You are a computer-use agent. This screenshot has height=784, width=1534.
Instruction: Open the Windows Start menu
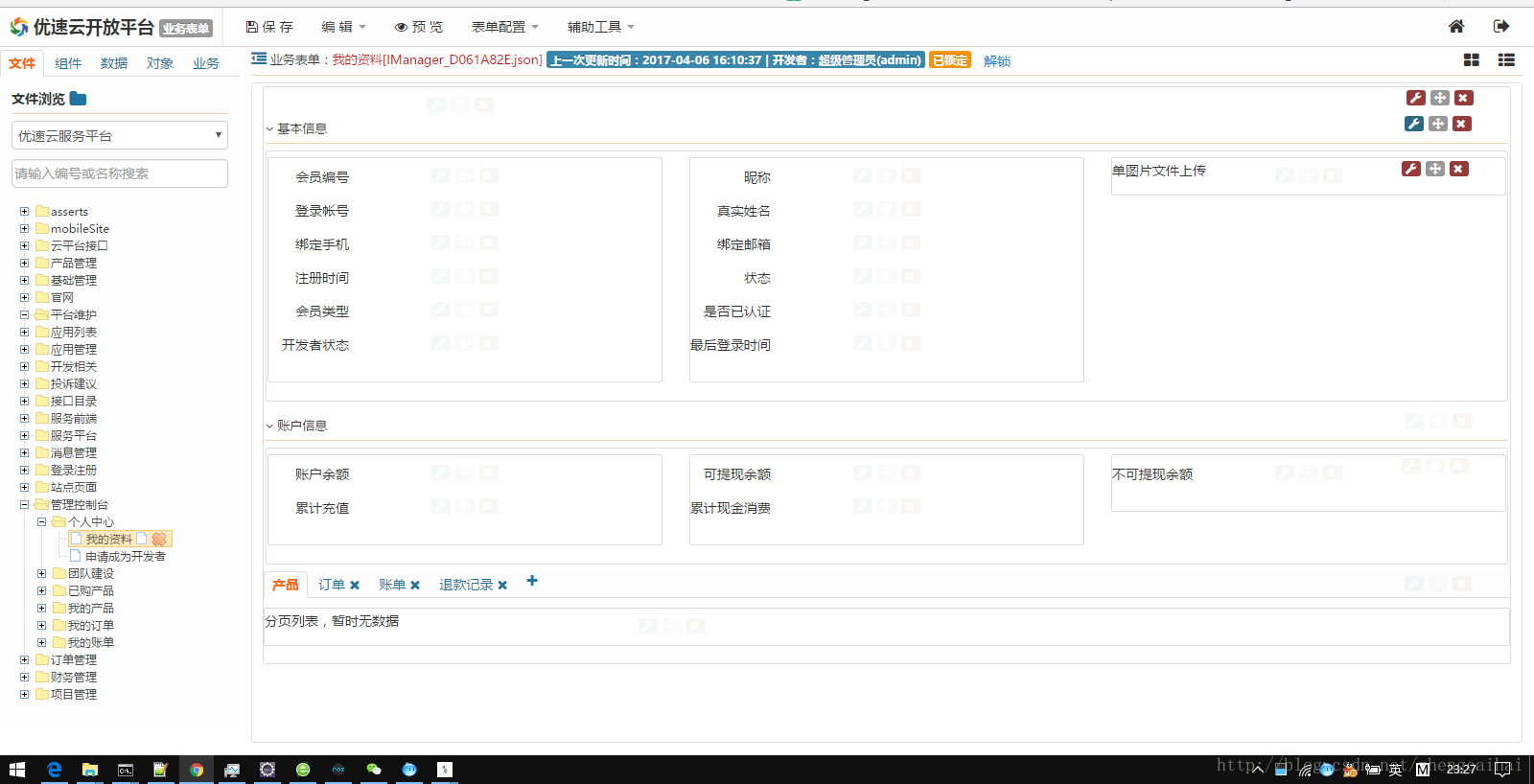click(16, 770)
